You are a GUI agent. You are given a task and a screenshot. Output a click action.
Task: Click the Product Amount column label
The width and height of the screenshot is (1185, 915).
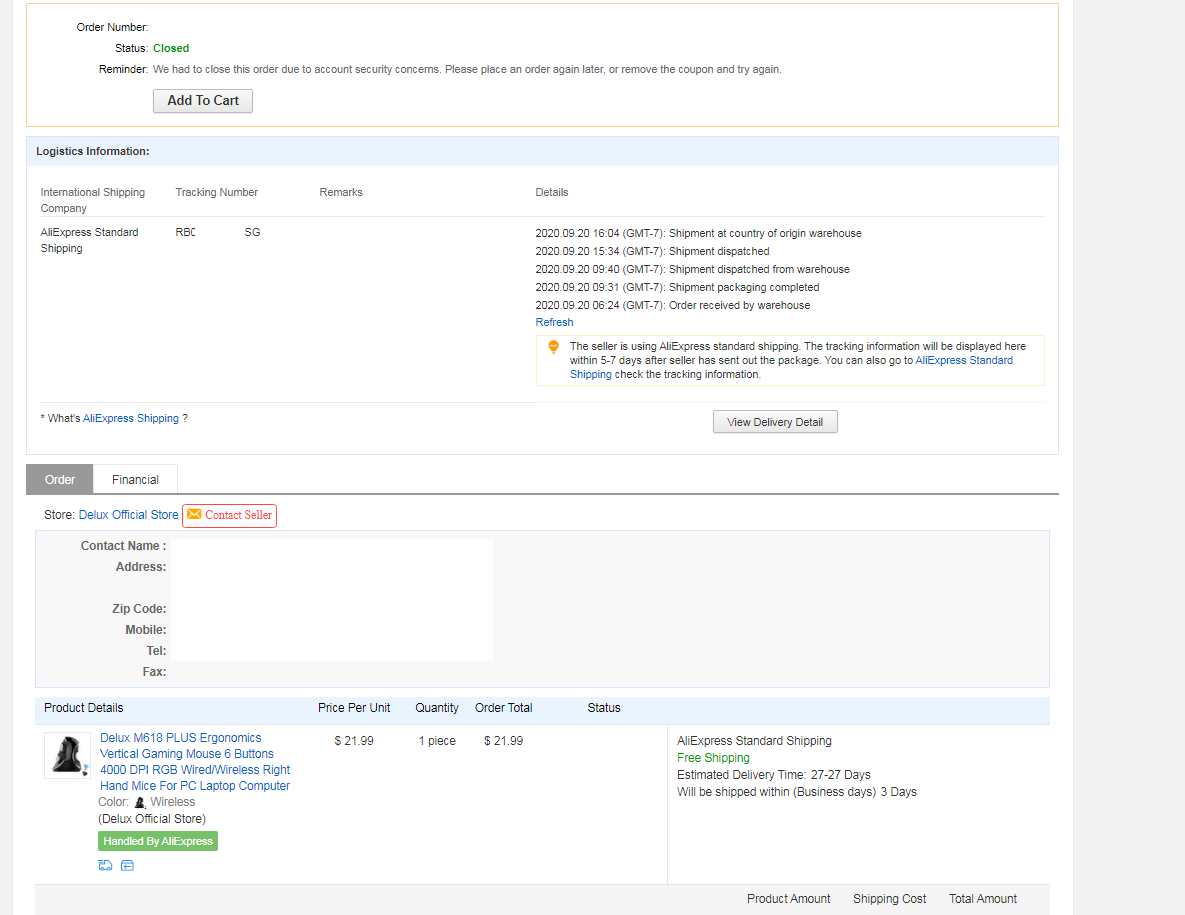(788, 898)
